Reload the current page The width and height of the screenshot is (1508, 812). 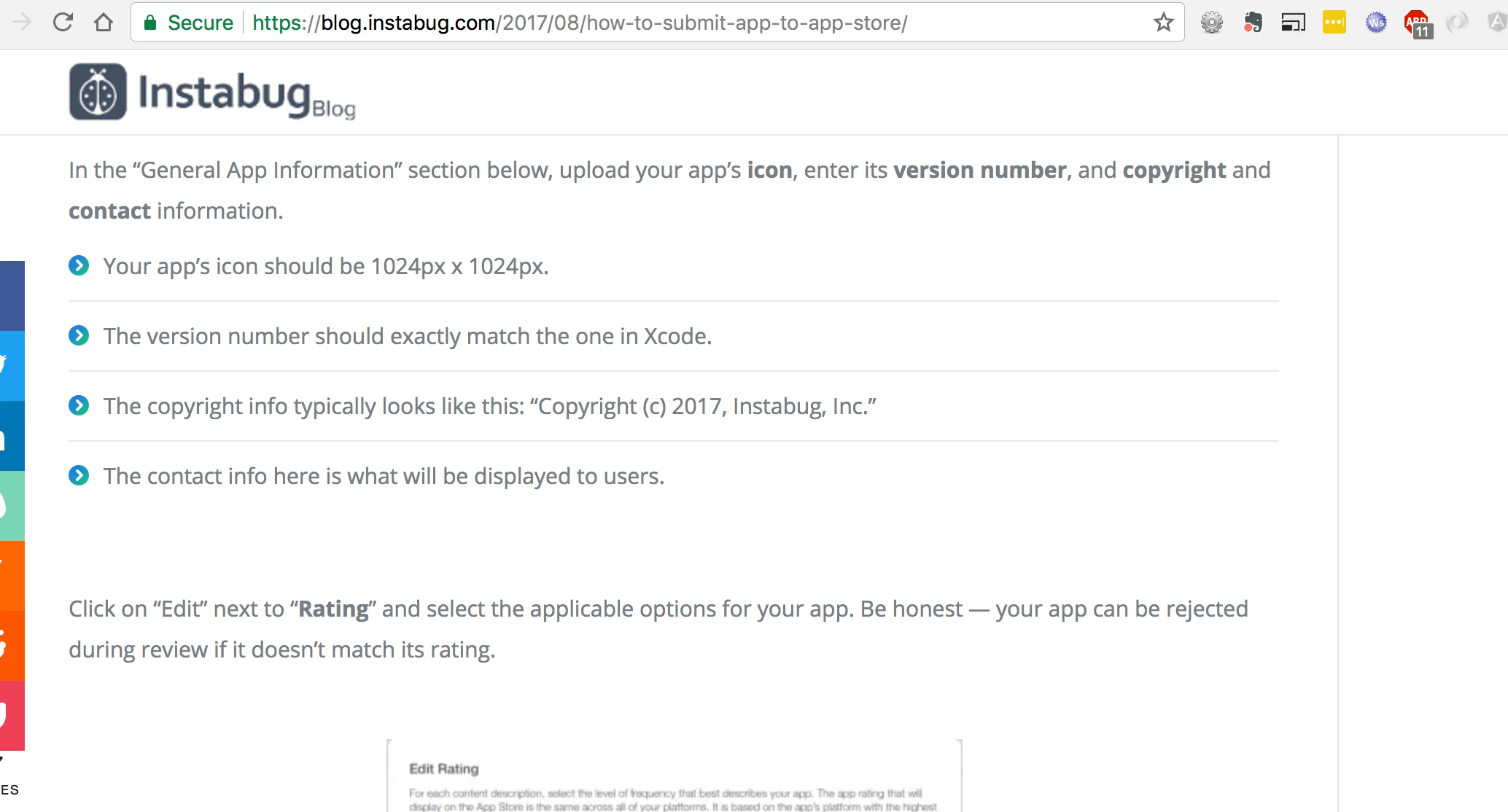coord(63,23)
